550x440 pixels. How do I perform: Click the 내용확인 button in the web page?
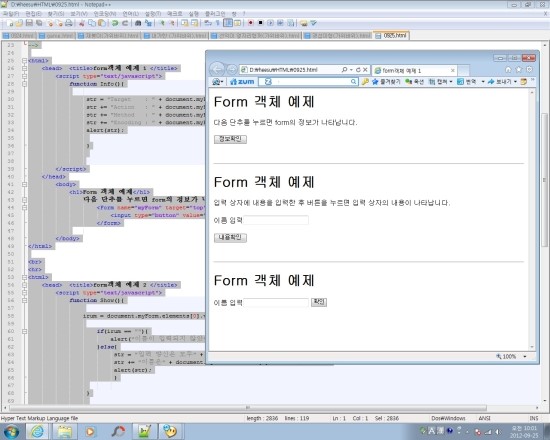pyautogui.click(x=230, y=238)
